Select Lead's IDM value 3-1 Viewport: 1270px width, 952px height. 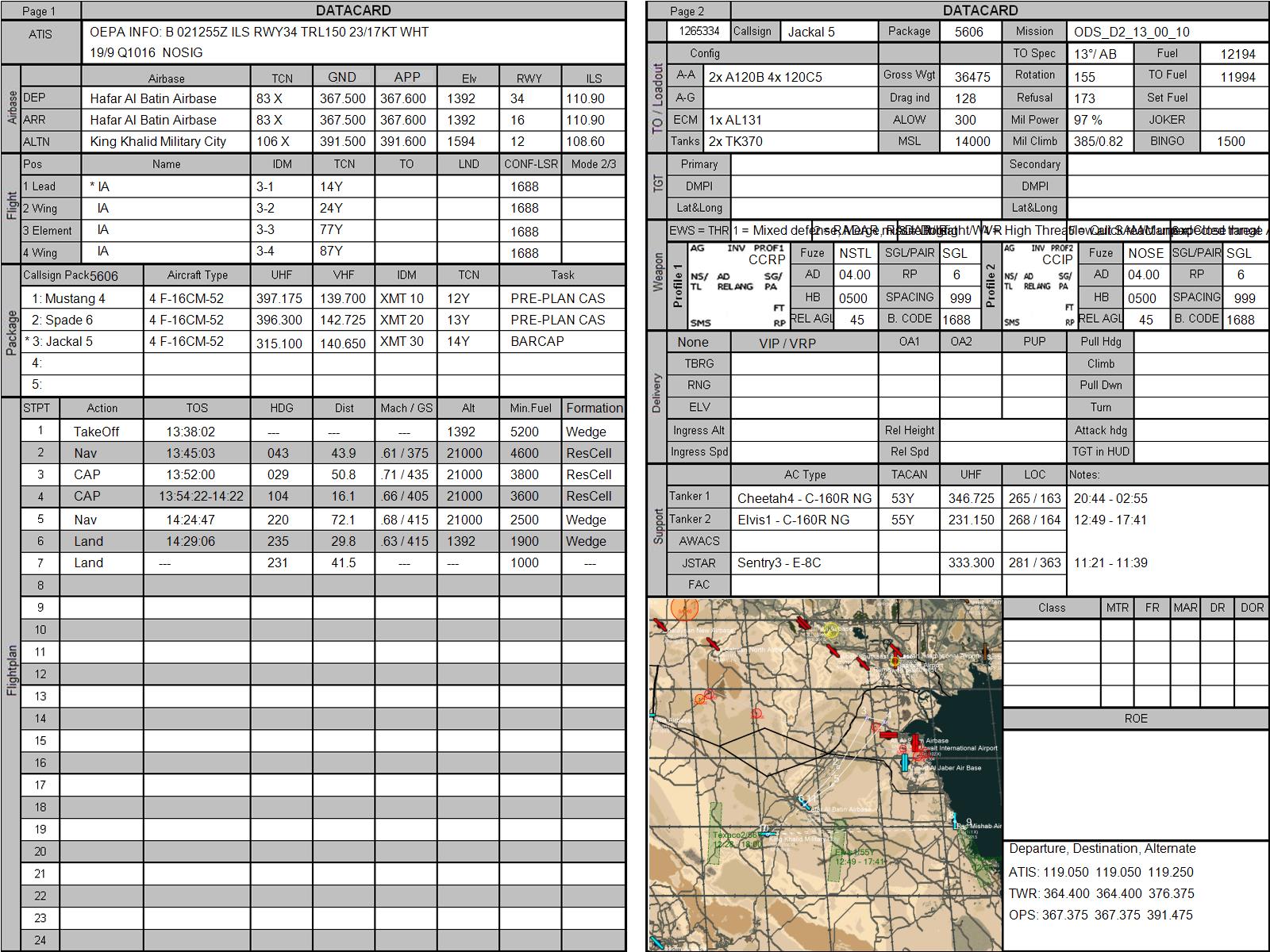[x=265, y=186]
